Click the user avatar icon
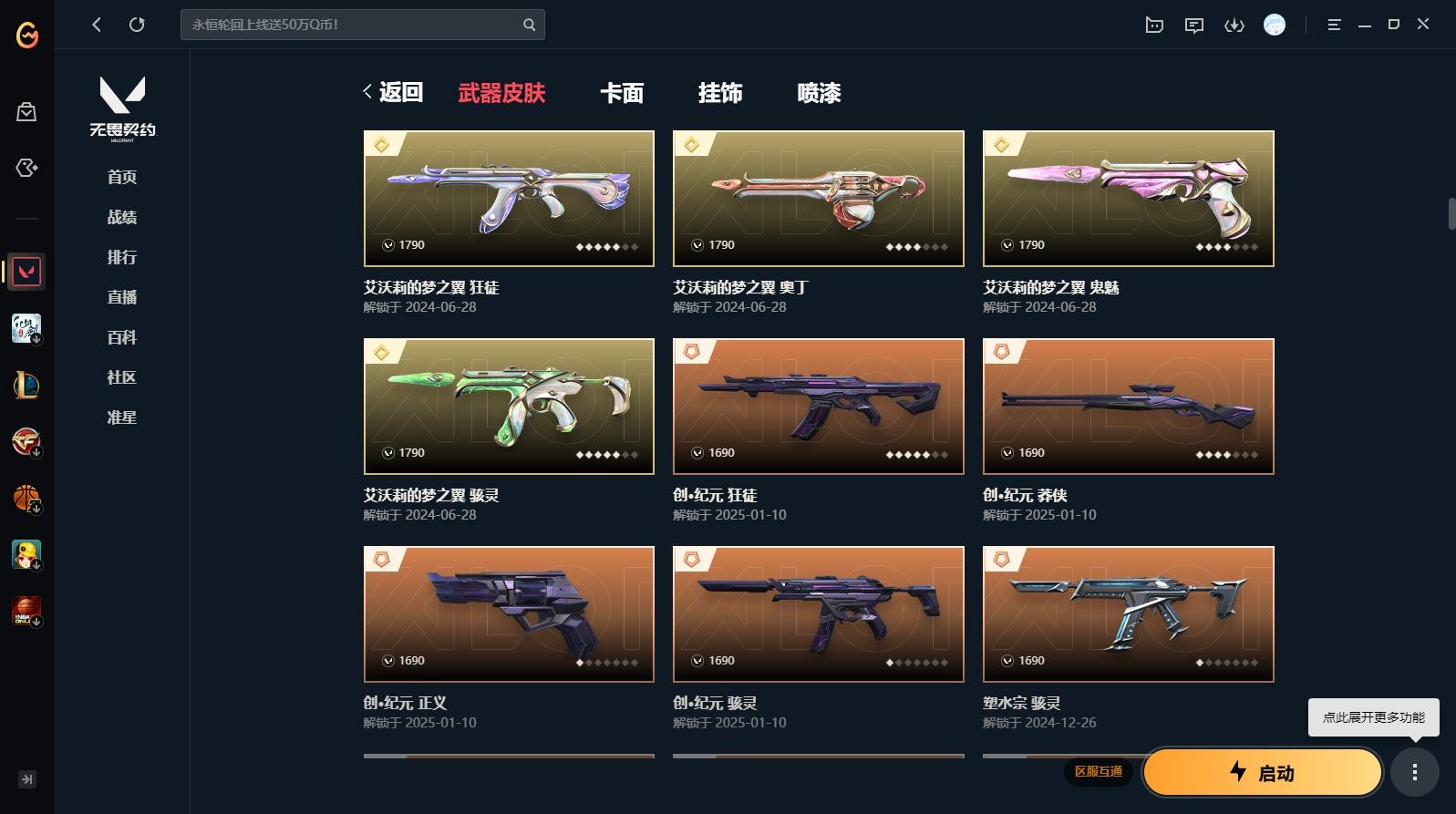The height and width of the screenshot is (814, 1456). tap(1275, 25)
